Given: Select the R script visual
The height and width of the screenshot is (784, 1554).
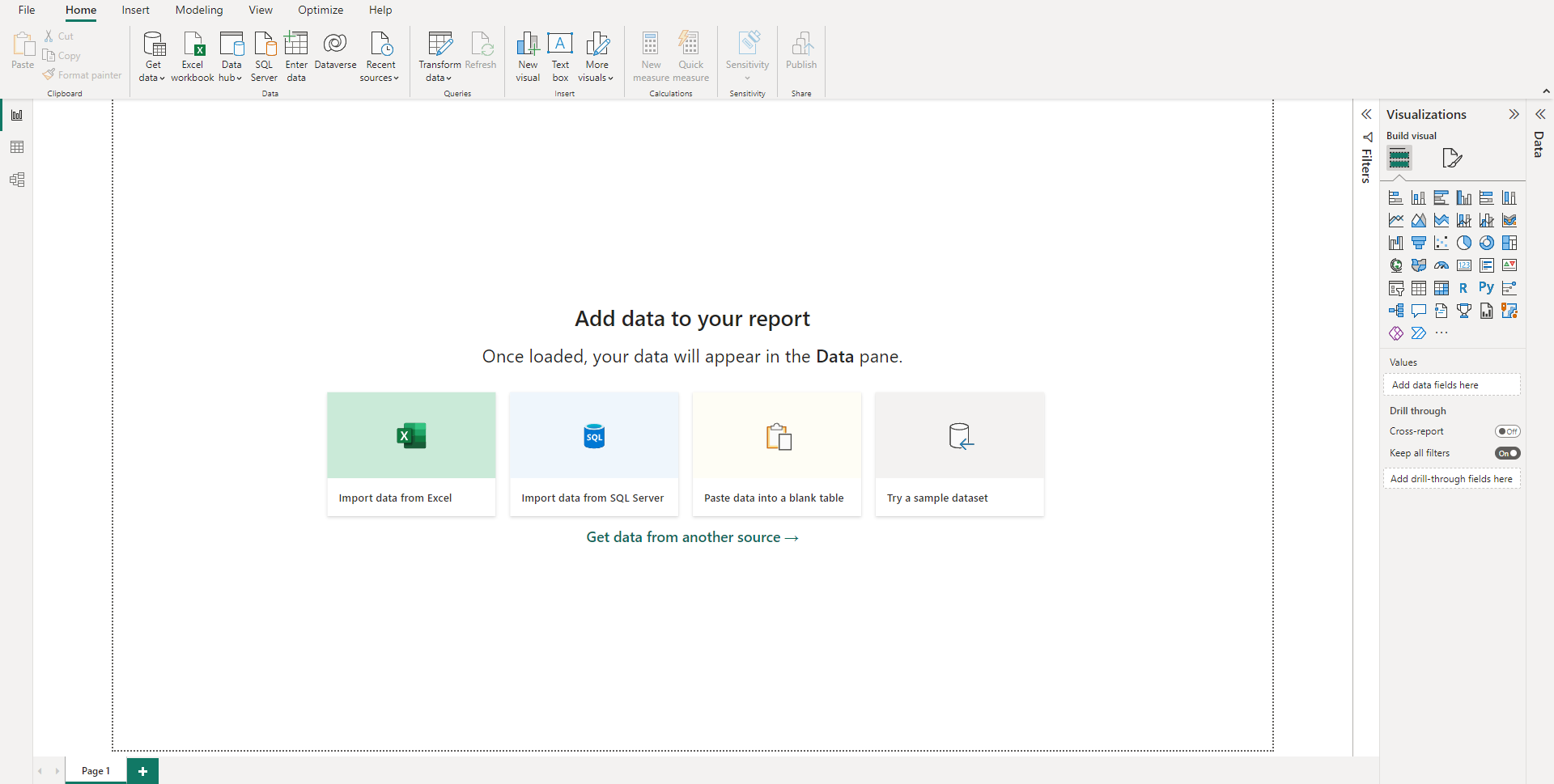Looking at the screenshot, I should [x=1463, y=288].
